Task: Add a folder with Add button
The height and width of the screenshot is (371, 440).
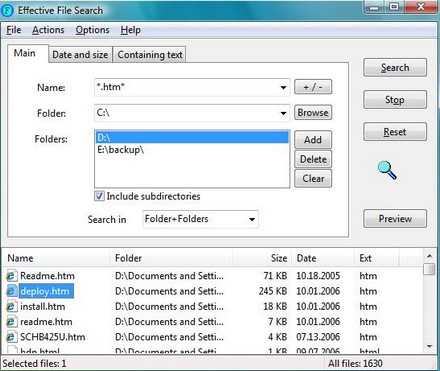Action: tap(313, 140)
